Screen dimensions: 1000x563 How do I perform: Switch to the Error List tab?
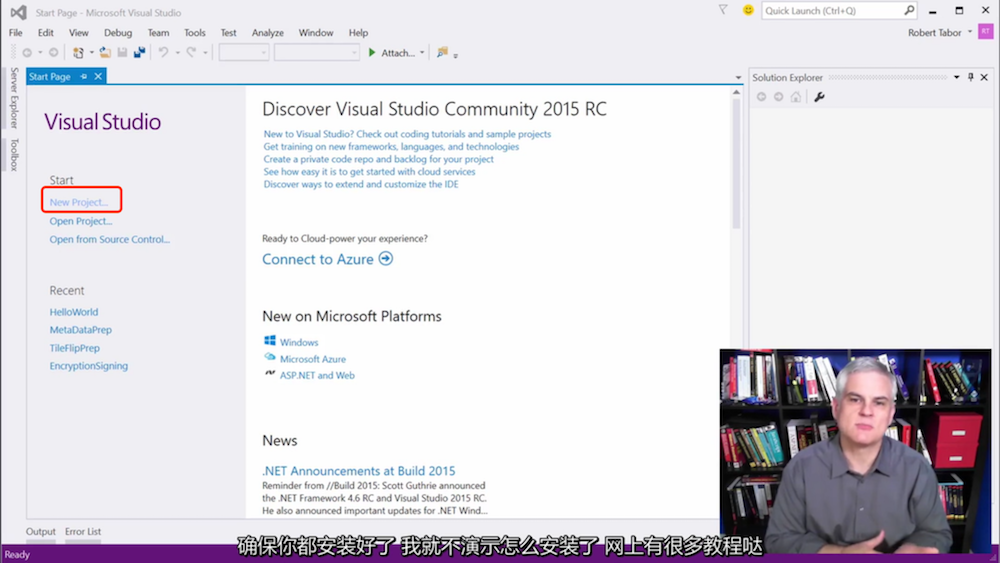pyautogui.click(x=83, y=531)
